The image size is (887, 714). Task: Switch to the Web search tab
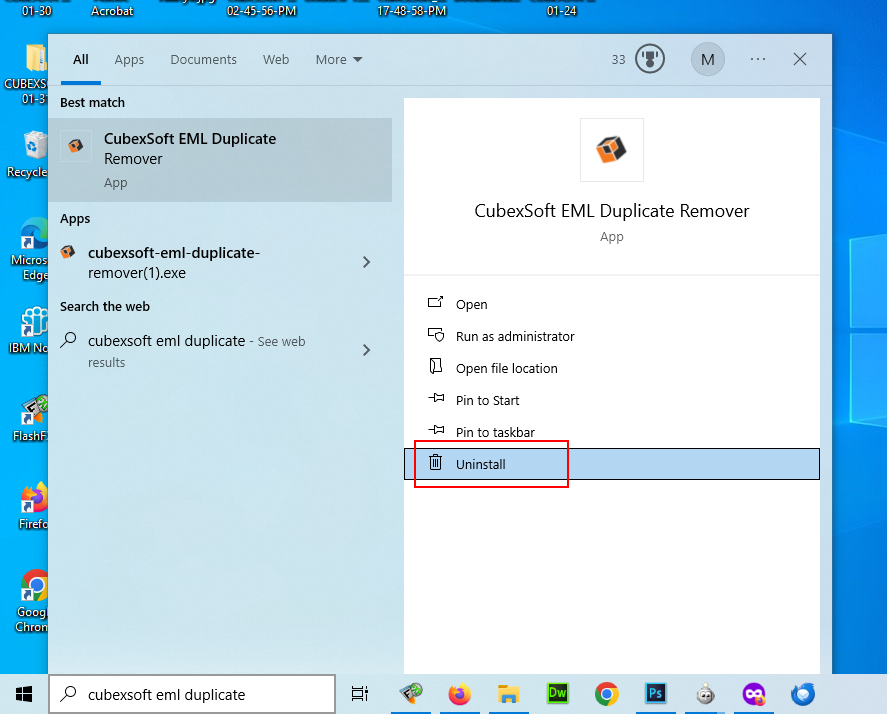click(276, 59)
